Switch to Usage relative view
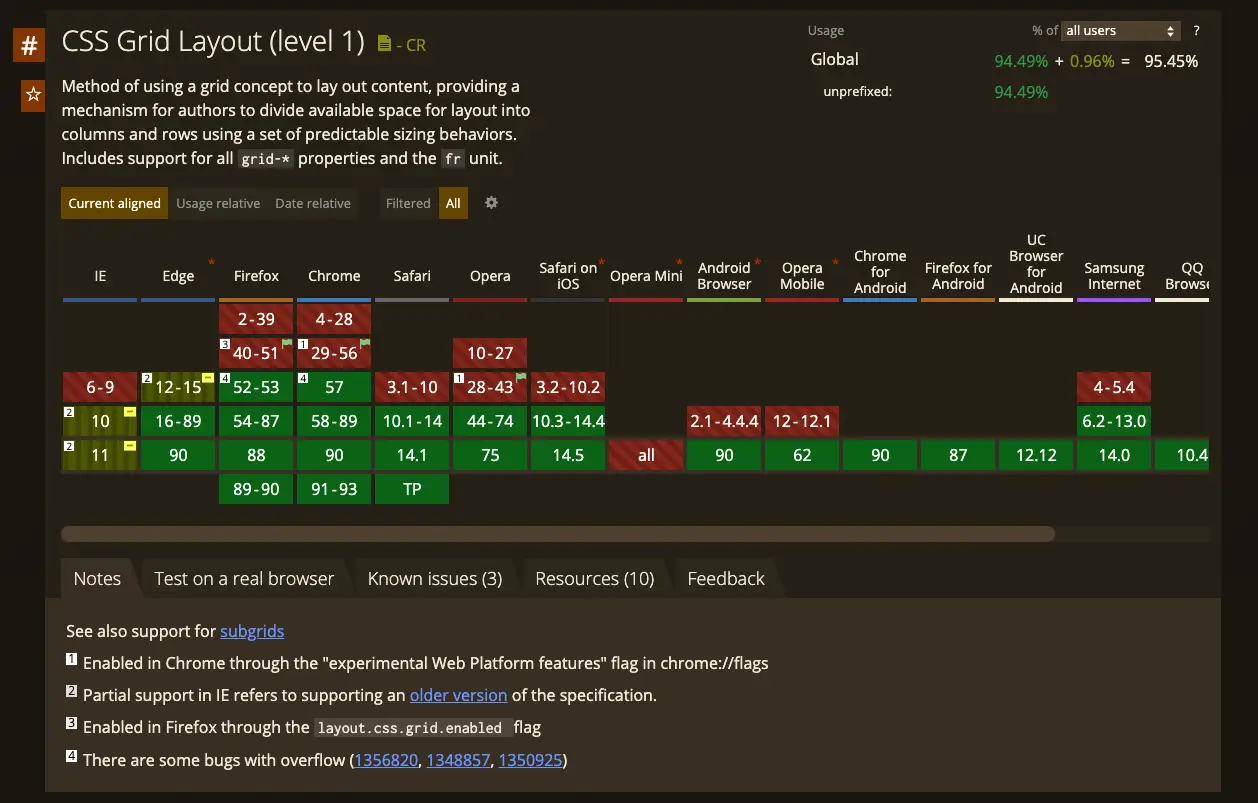The image size is (1258, 803). (218, 203)
